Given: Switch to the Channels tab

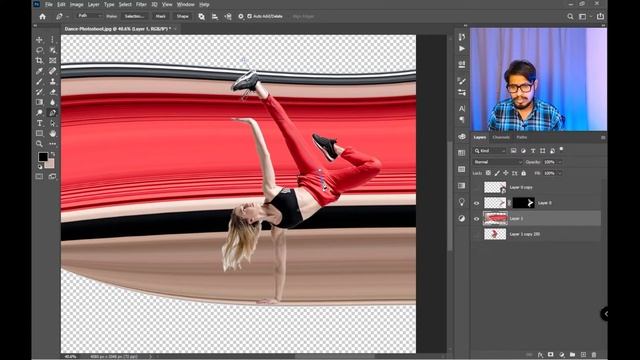Looking at the screenshot, I should (x=501, y=137).
